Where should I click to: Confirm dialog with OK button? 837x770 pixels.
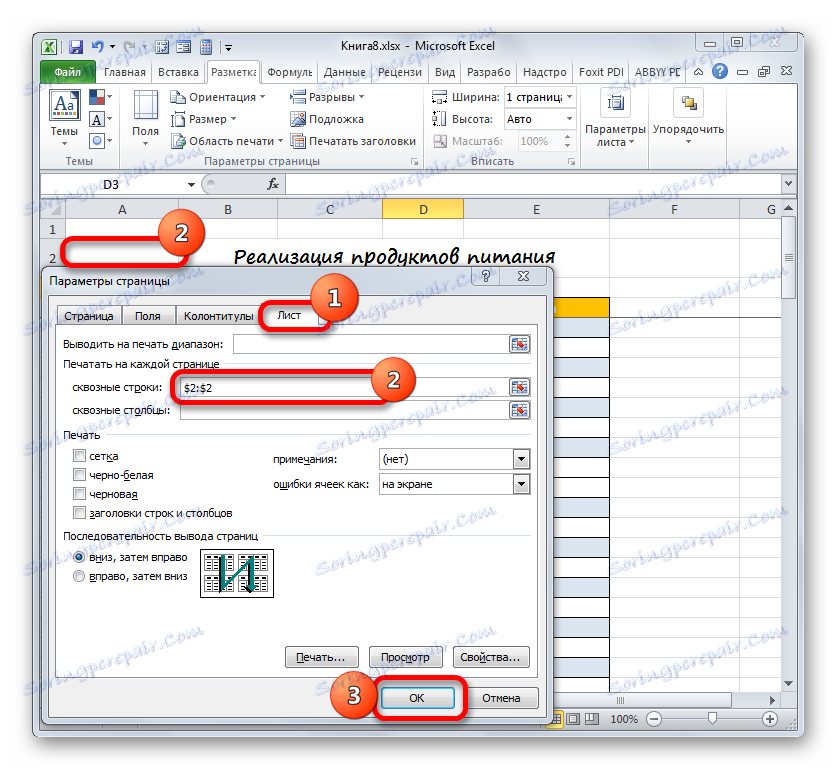click(417, 698)
